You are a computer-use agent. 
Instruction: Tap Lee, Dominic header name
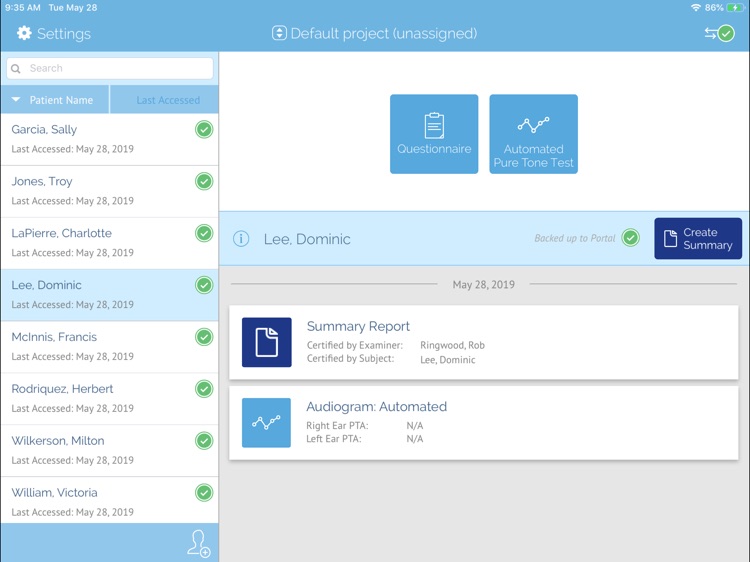[x=307, y=239]
